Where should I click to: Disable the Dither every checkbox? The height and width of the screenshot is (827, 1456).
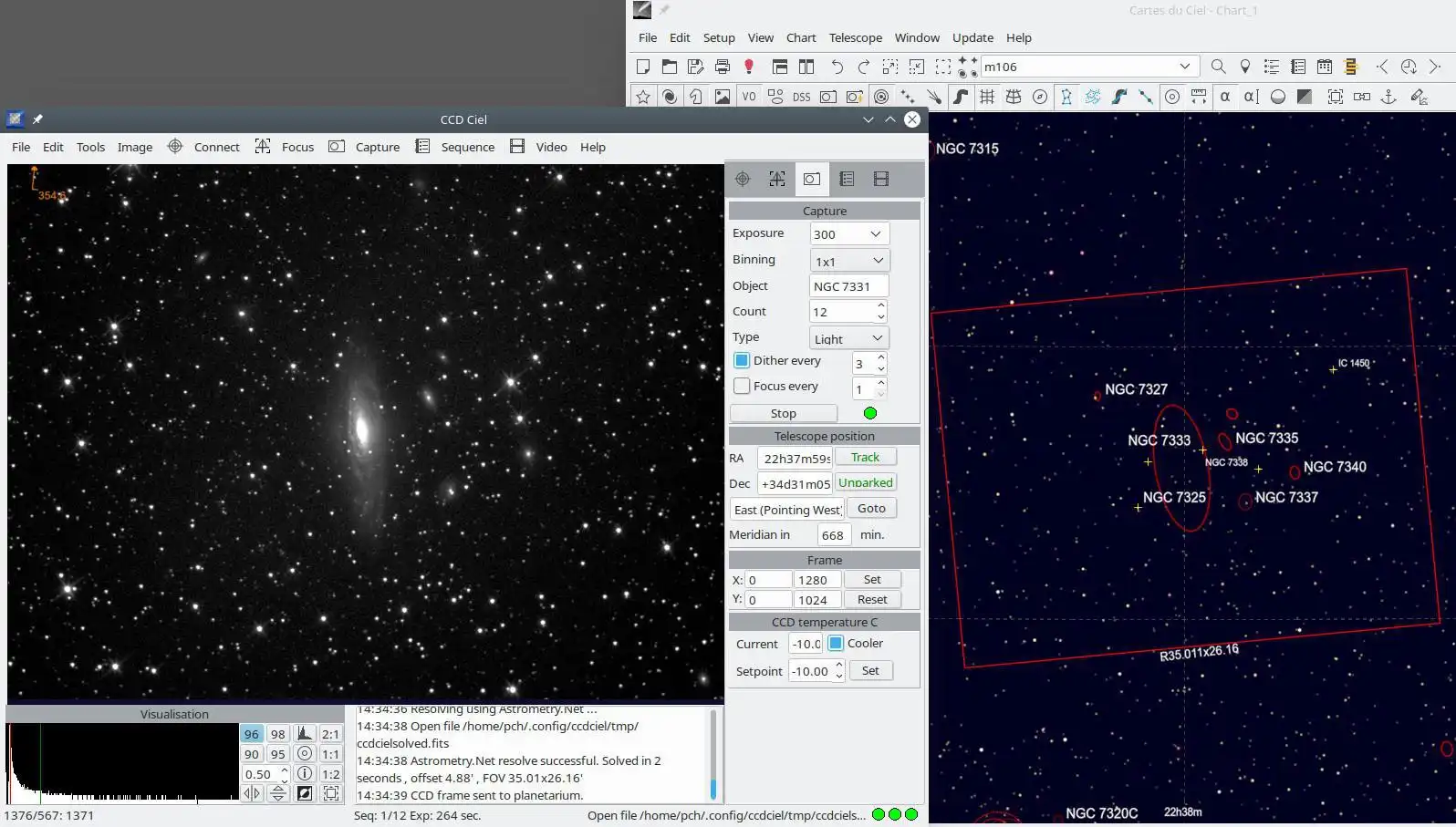pos(742,361)
